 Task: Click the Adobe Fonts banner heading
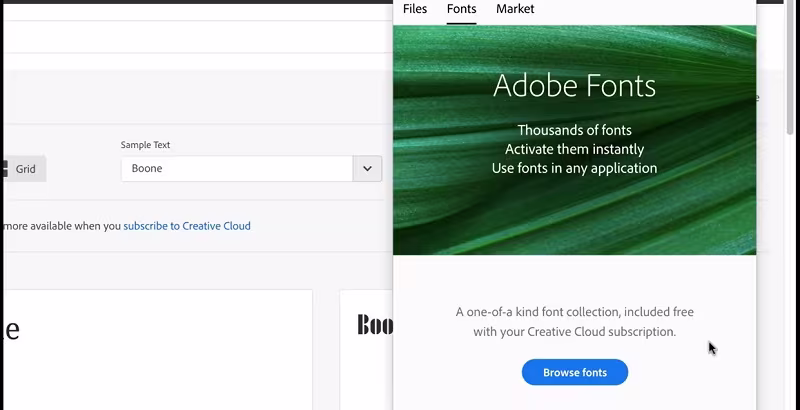click(x=574, y=85)
